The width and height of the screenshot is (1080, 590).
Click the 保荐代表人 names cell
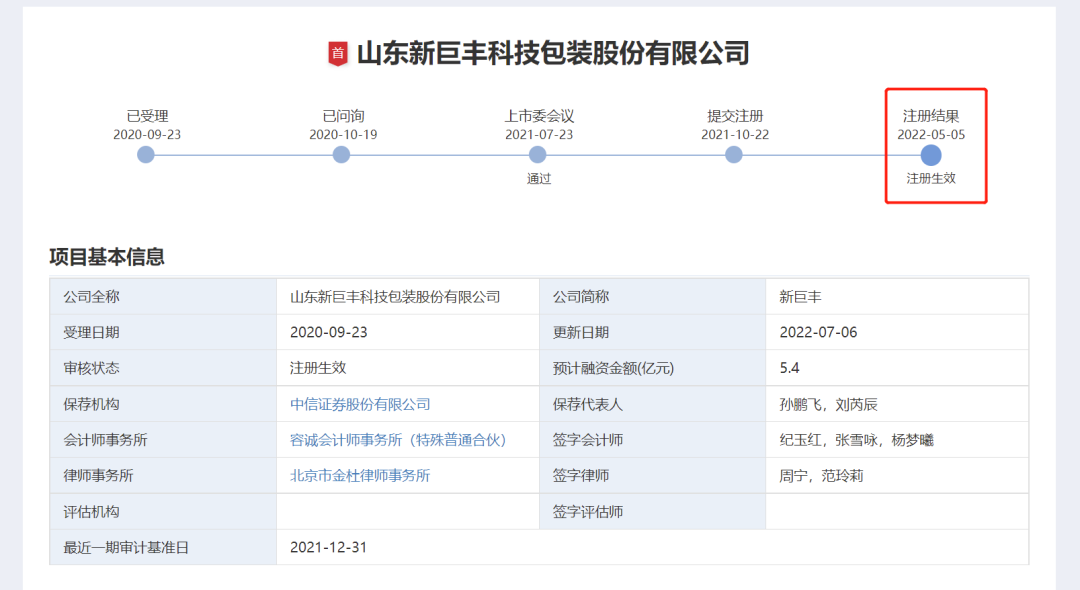(828, 404)
